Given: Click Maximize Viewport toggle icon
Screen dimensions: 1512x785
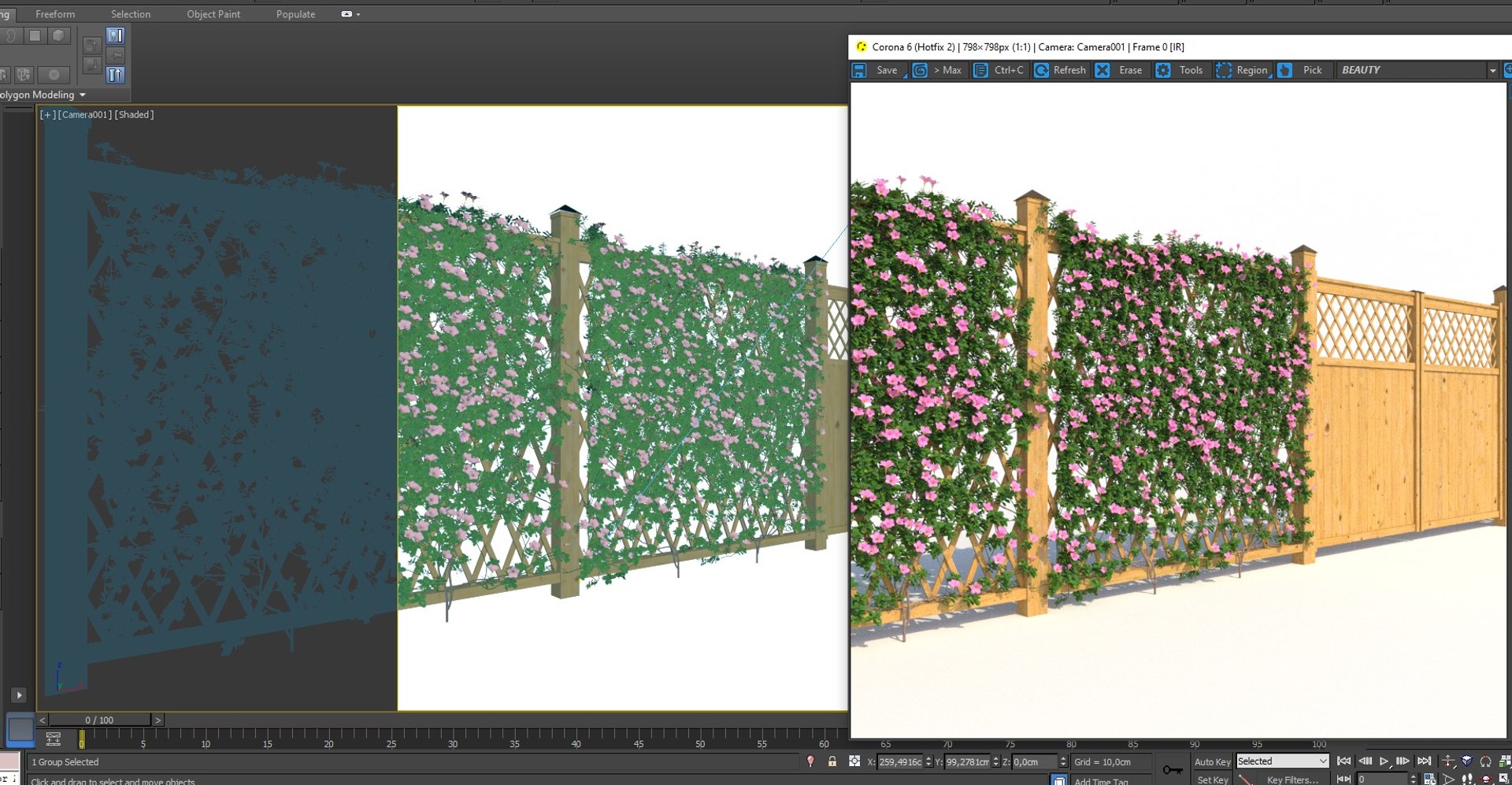Looking at the screenshot, I should coord(1503,779).
